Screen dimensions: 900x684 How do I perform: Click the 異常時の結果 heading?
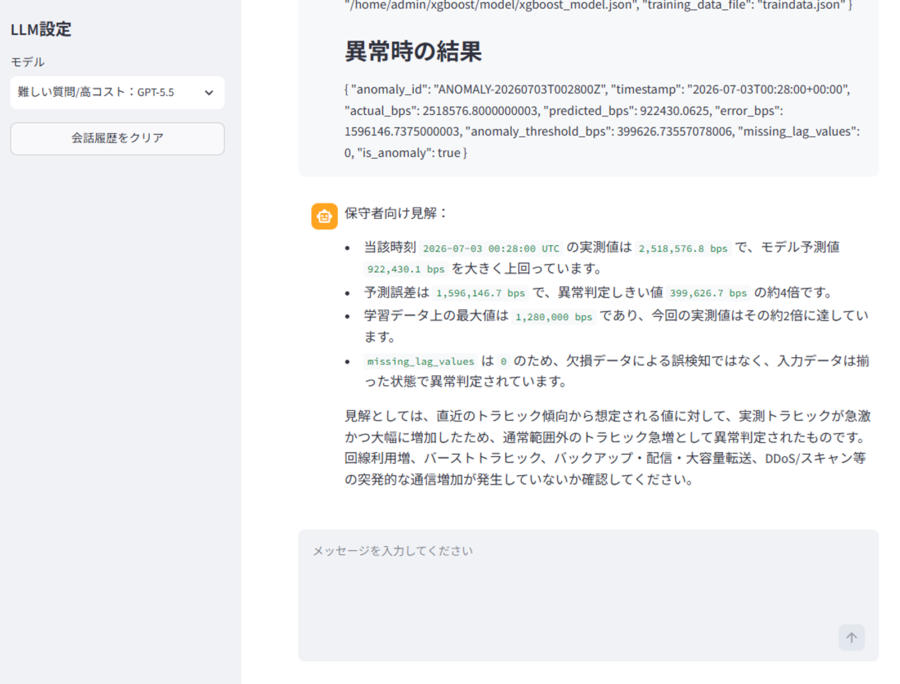(x=413, y=51)
